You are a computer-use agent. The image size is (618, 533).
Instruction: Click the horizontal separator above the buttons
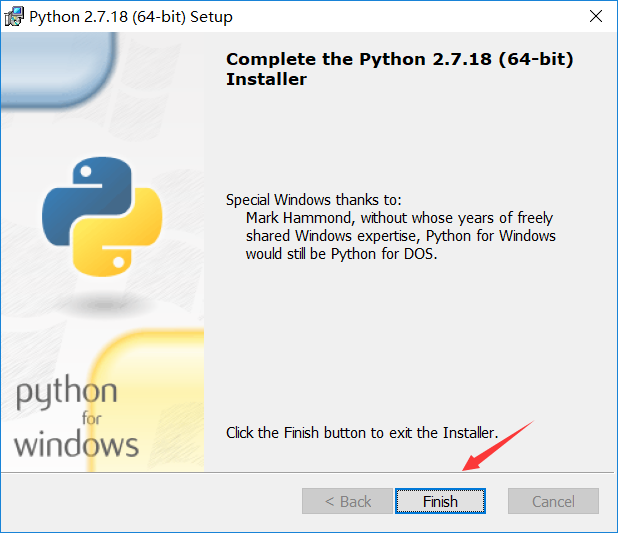(x=307, y=472)
